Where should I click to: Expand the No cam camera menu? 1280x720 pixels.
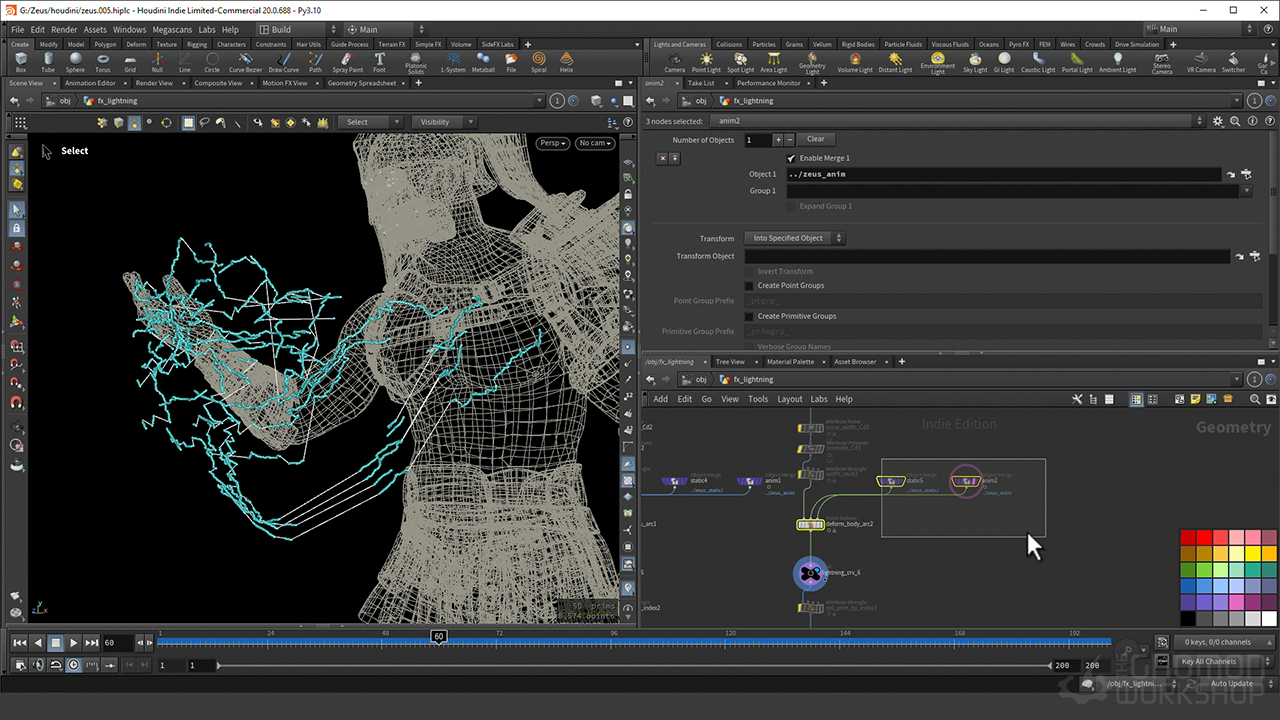[595, 143]
